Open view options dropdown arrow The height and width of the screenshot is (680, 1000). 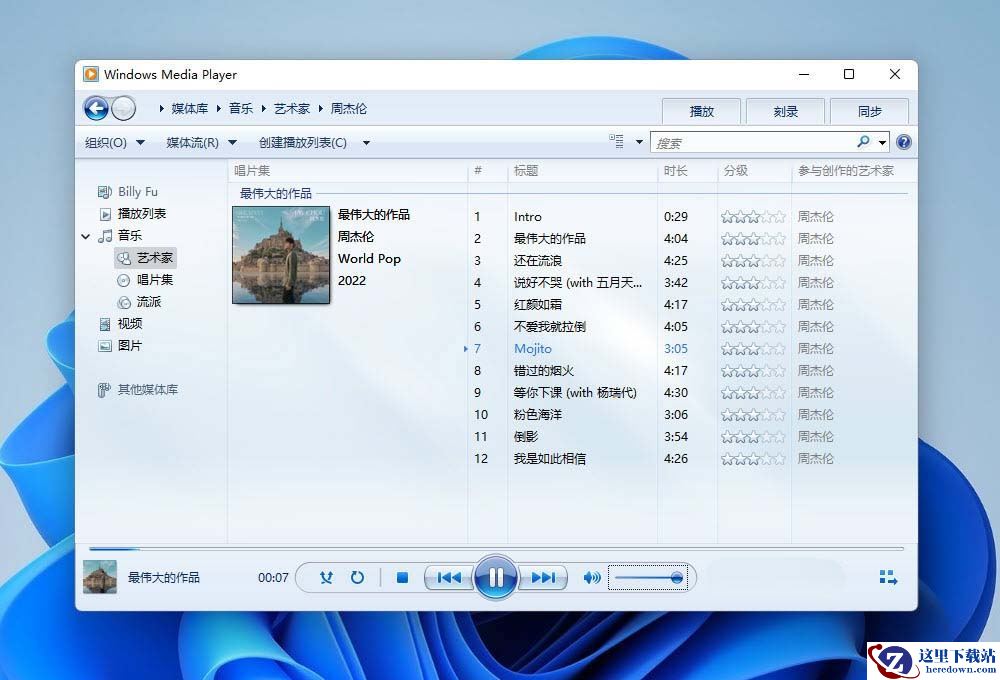pyautogui.click(x=640, y=142)
